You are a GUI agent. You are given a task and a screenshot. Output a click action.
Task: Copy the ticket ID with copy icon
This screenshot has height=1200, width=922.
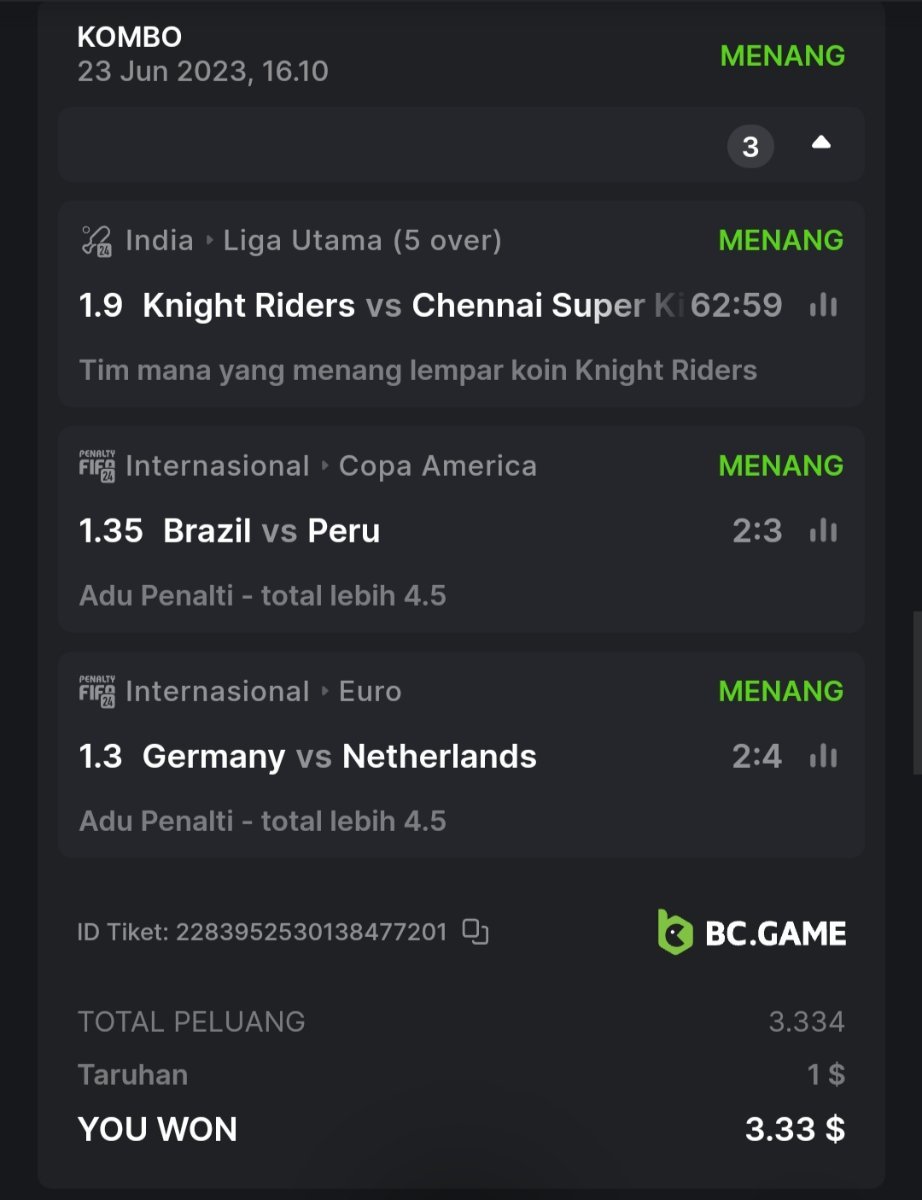coord(475,932)
